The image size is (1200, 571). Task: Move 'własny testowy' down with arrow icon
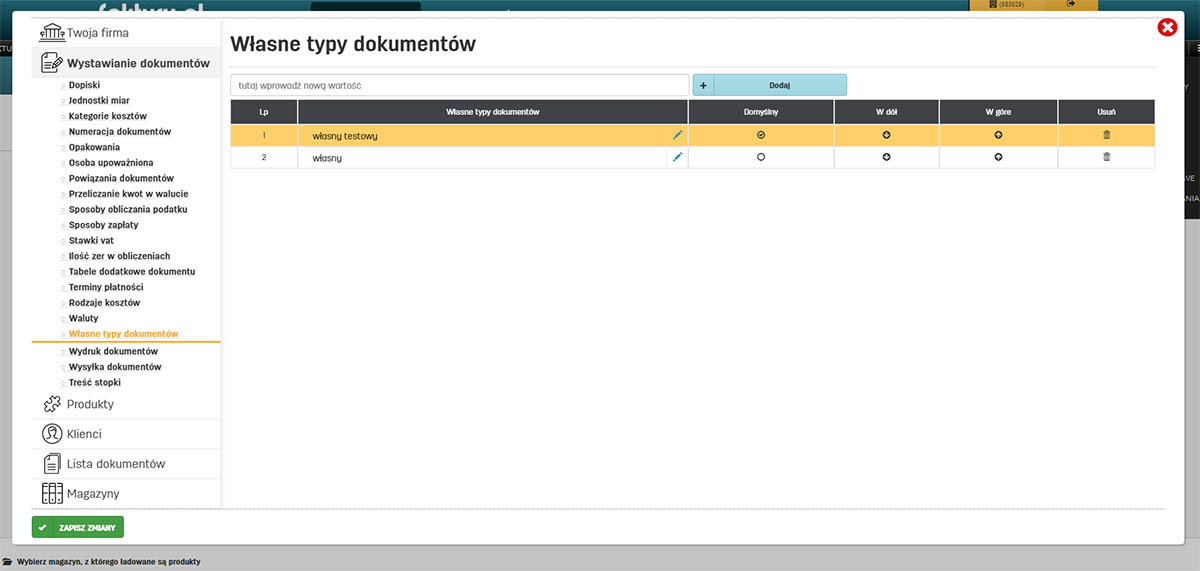(886, 135)
